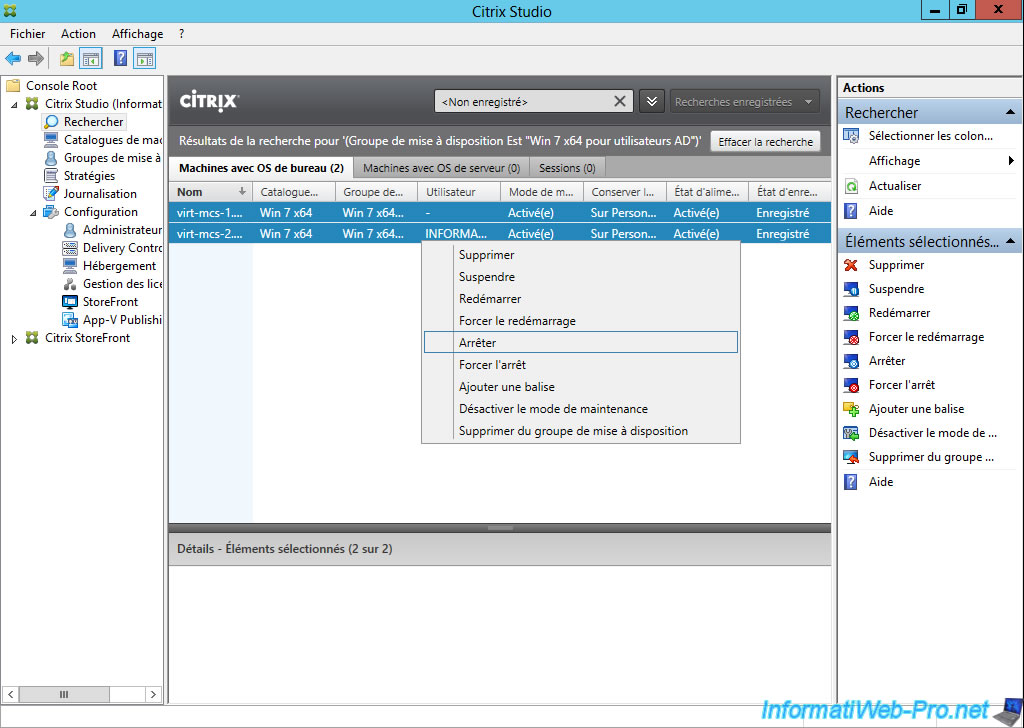Collapse the Configuration tree node

[x=33, y=212]
